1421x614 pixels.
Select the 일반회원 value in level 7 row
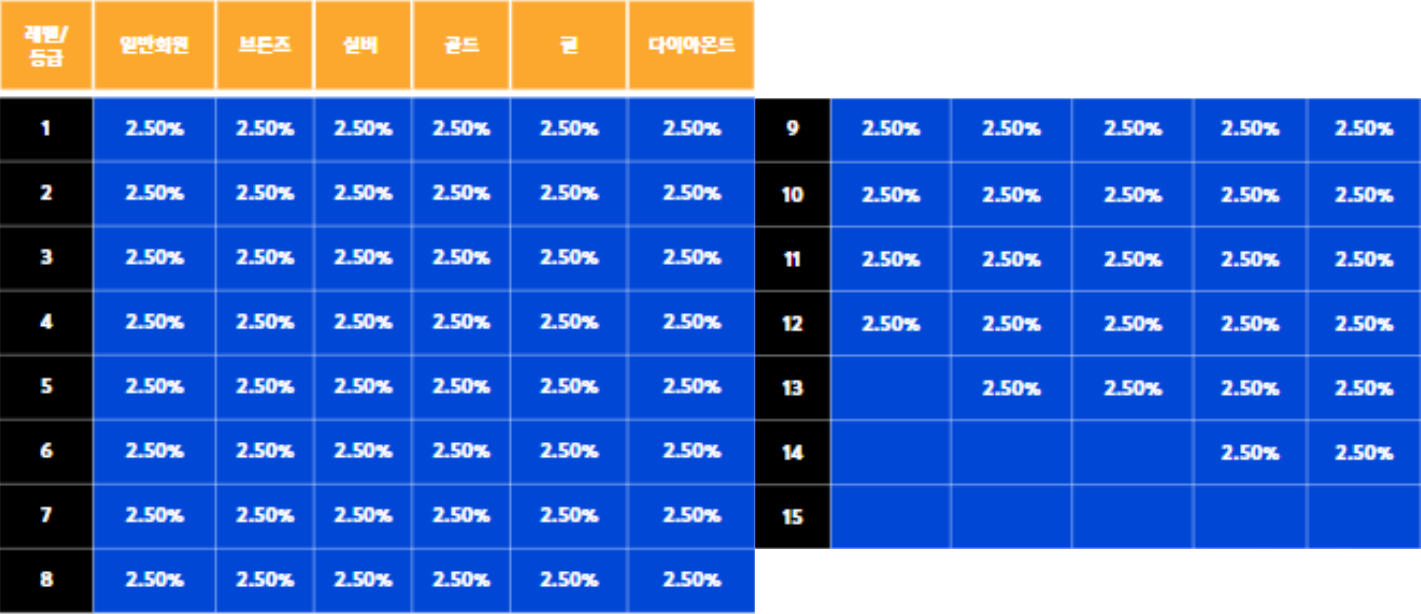coord(154,516)
